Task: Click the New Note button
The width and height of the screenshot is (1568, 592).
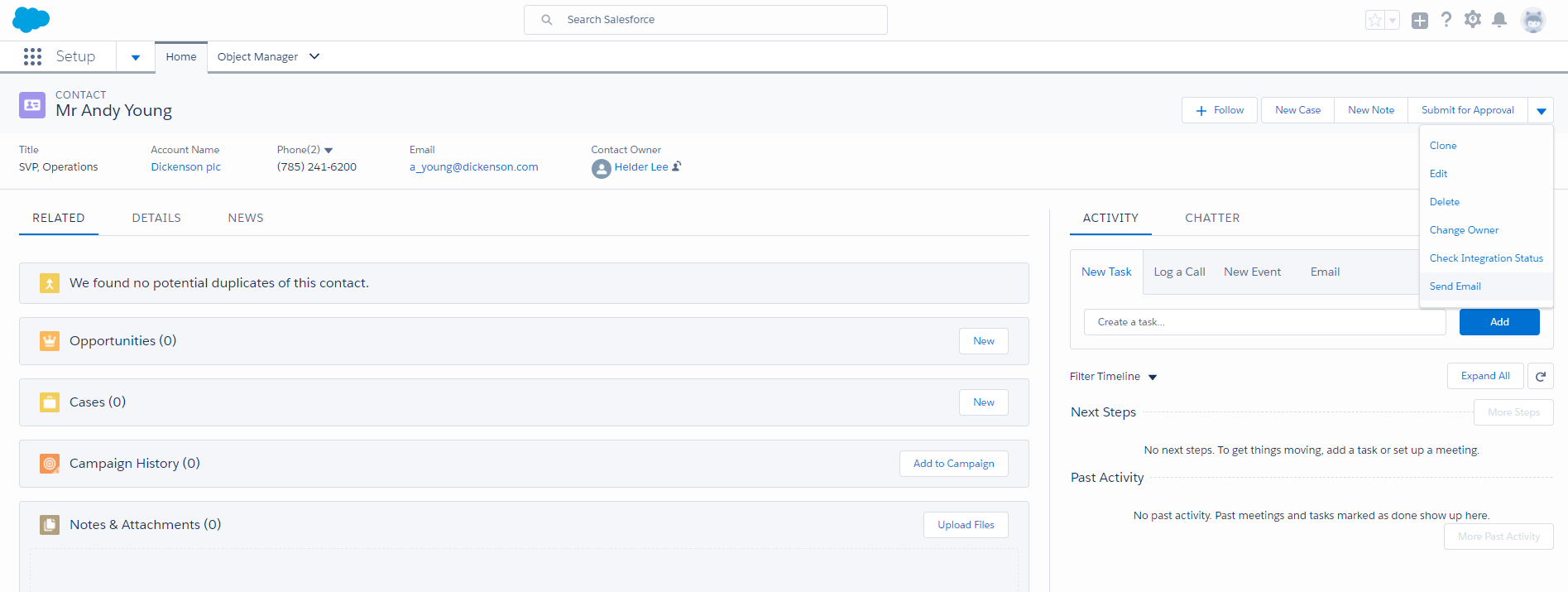Action: pos(1371,110)
